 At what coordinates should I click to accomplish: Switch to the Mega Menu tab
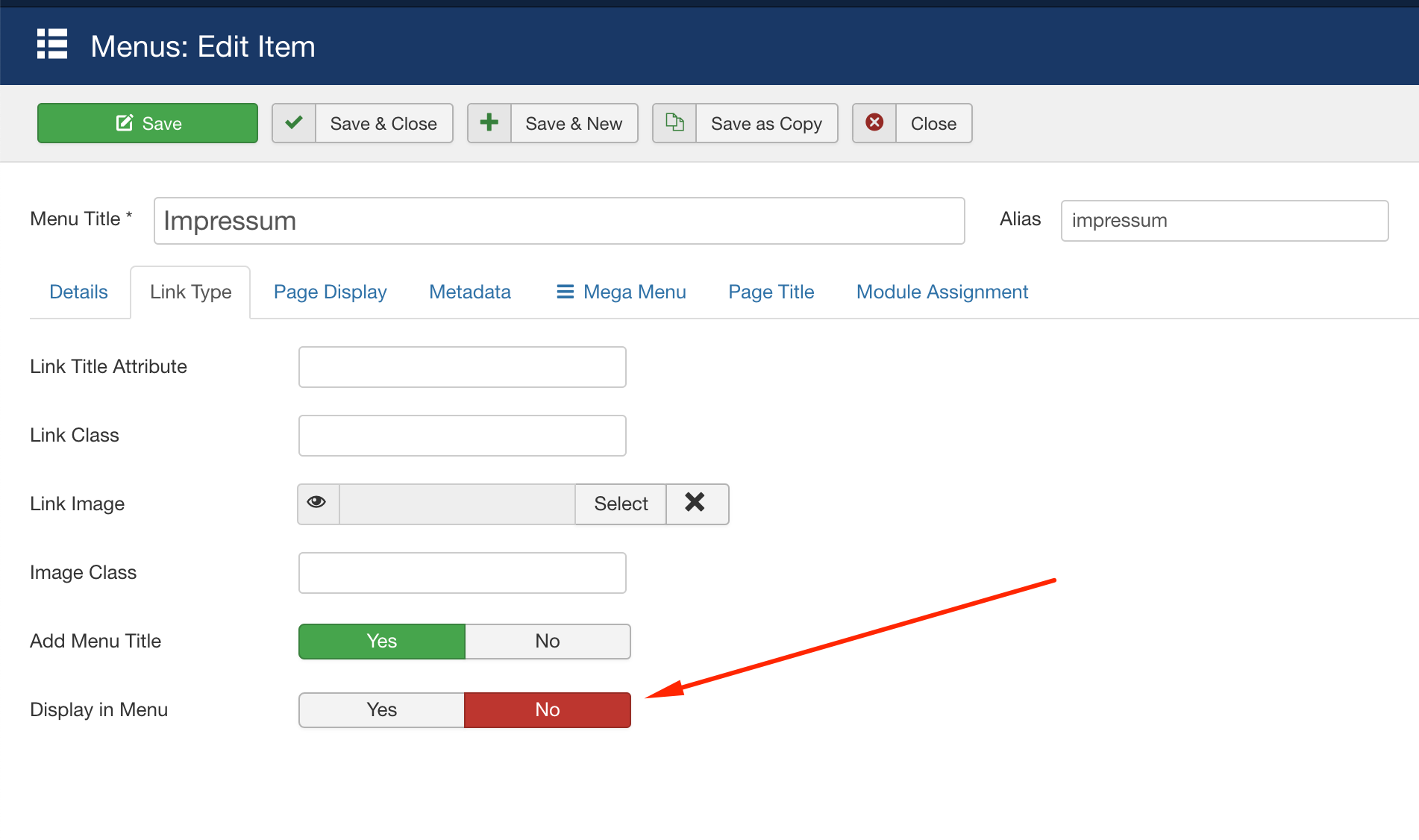[x=621, y=292]
